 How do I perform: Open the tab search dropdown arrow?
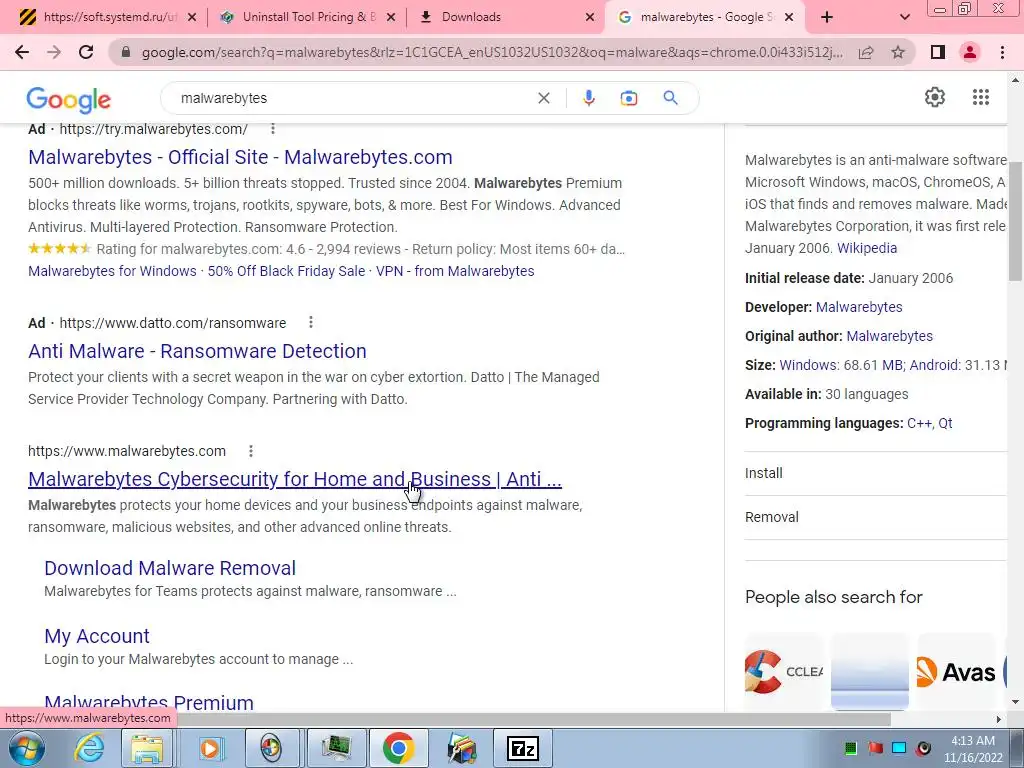pyautogui.click(x=904, y=18)
